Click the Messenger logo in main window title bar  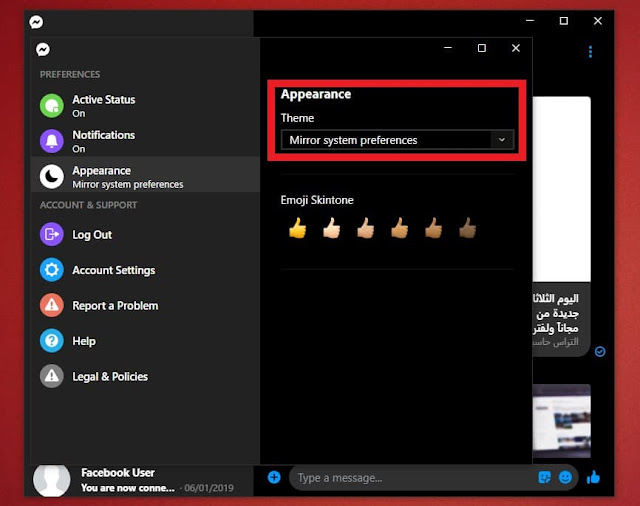point(36,22)
